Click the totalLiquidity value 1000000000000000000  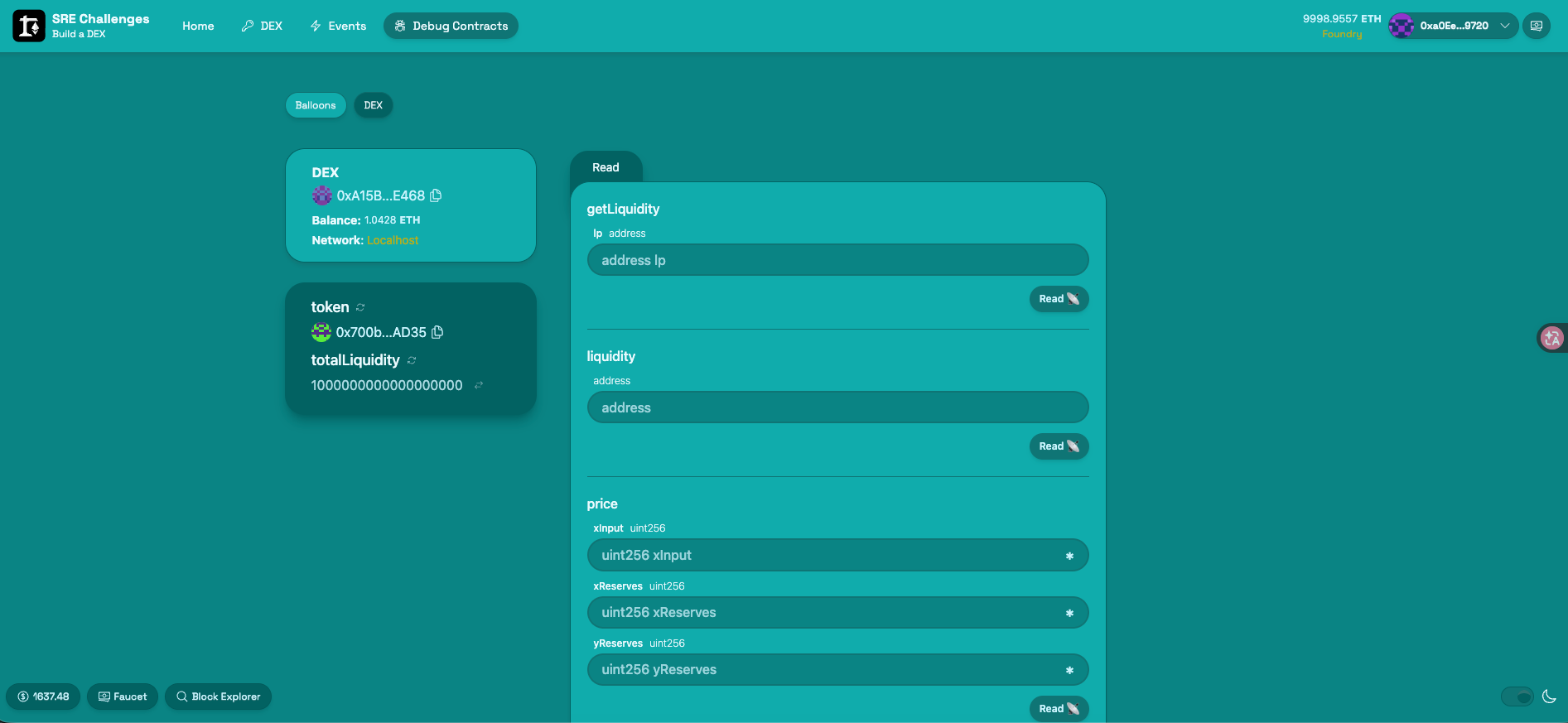tap(387, 385)
